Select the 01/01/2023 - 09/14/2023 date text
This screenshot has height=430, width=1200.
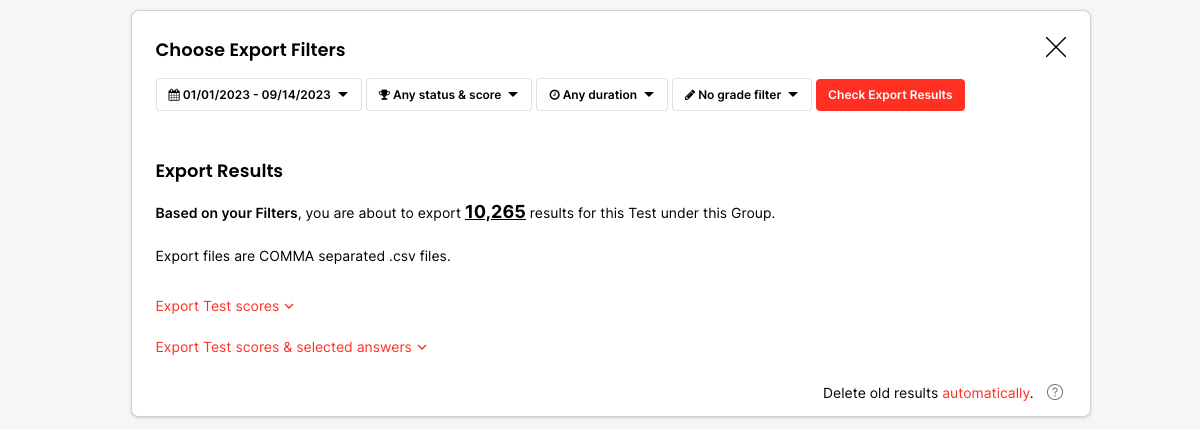pyautogui.click(x=257, y=95)
